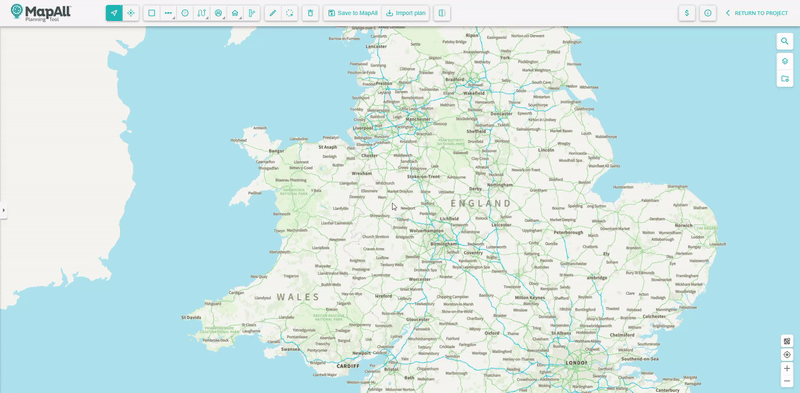Screen dimensions: 800x393
Task: Open the map search magnifier
Action: point(785,41)
